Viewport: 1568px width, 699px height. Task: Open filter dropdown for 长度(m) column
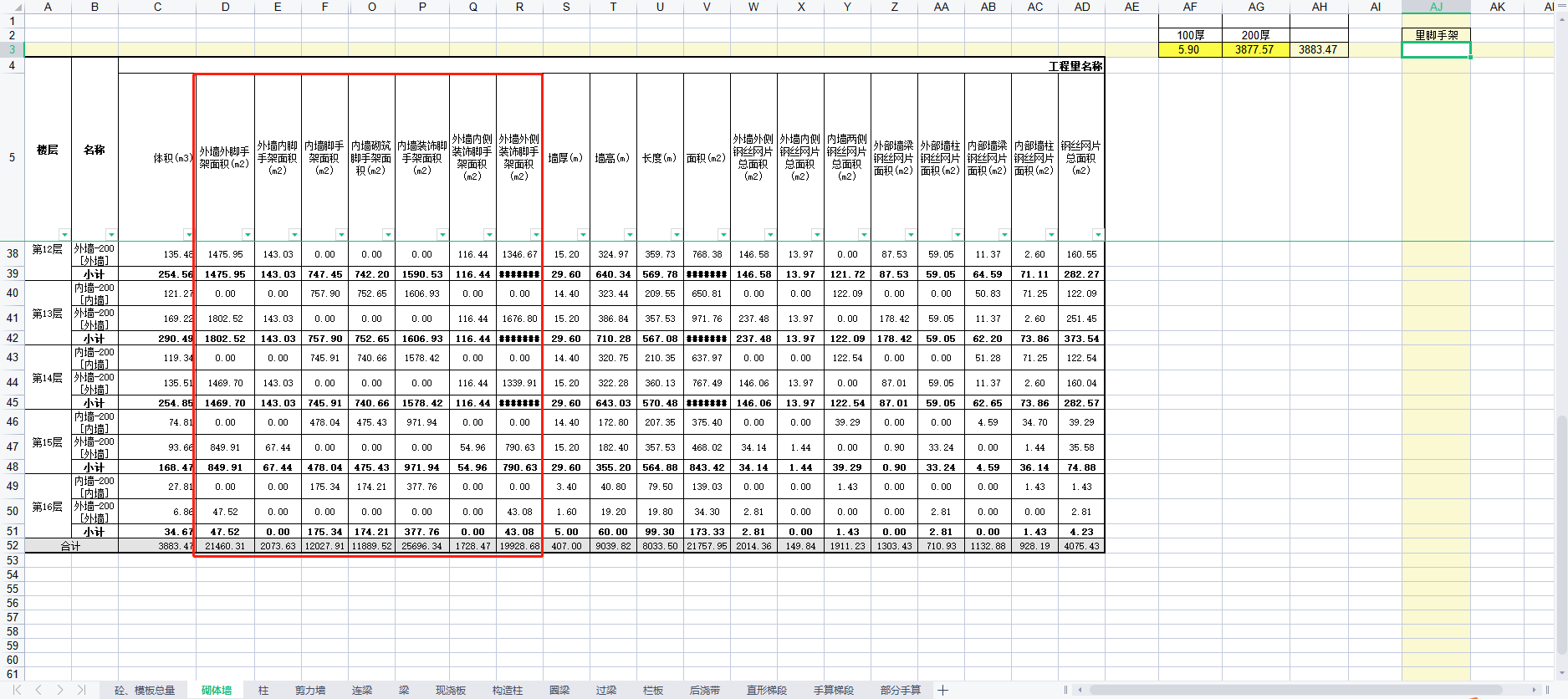coord(677,235)
